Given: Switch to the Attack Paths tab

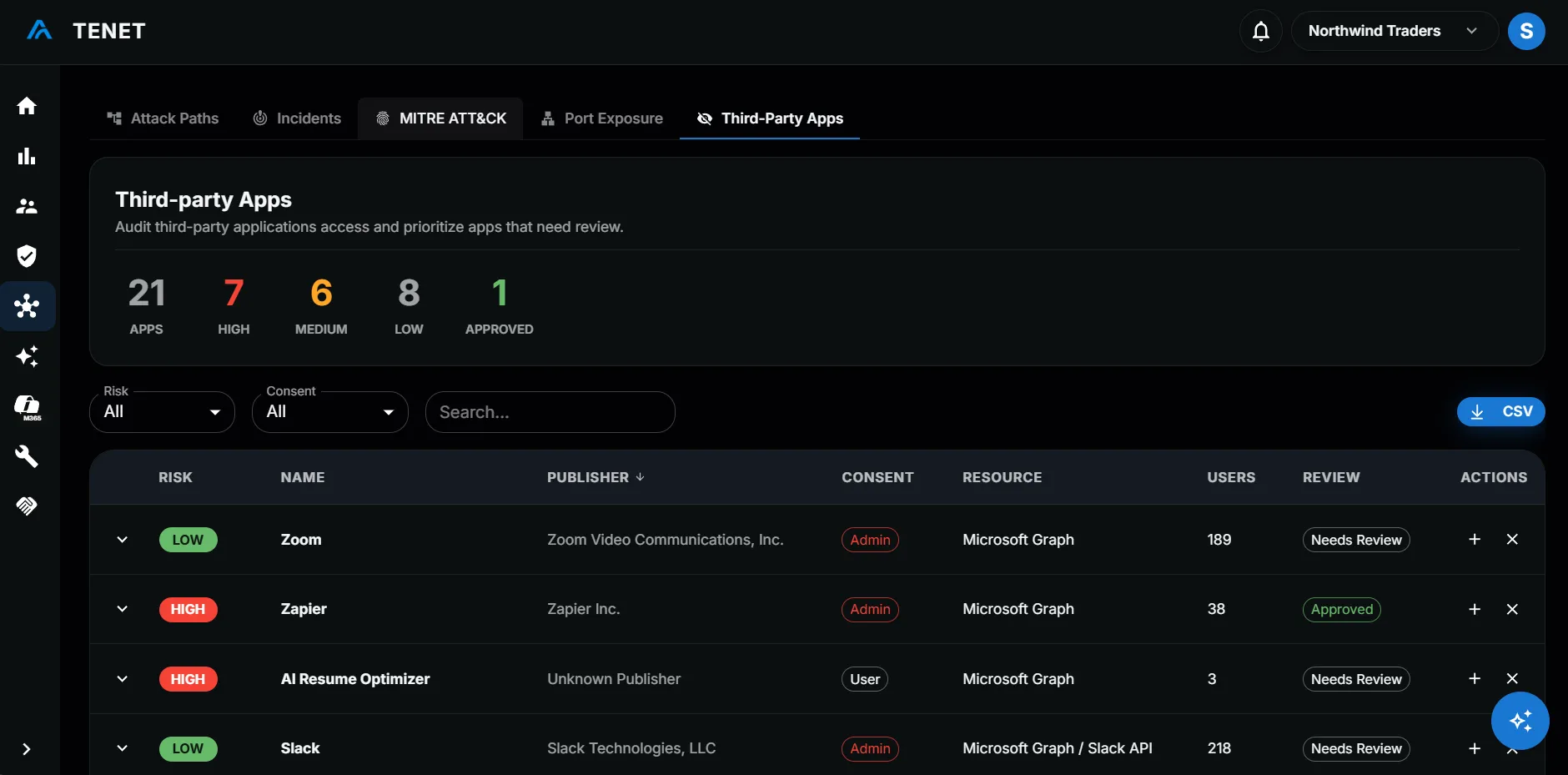Looking at the screenshot, I should tap(163, 118).
